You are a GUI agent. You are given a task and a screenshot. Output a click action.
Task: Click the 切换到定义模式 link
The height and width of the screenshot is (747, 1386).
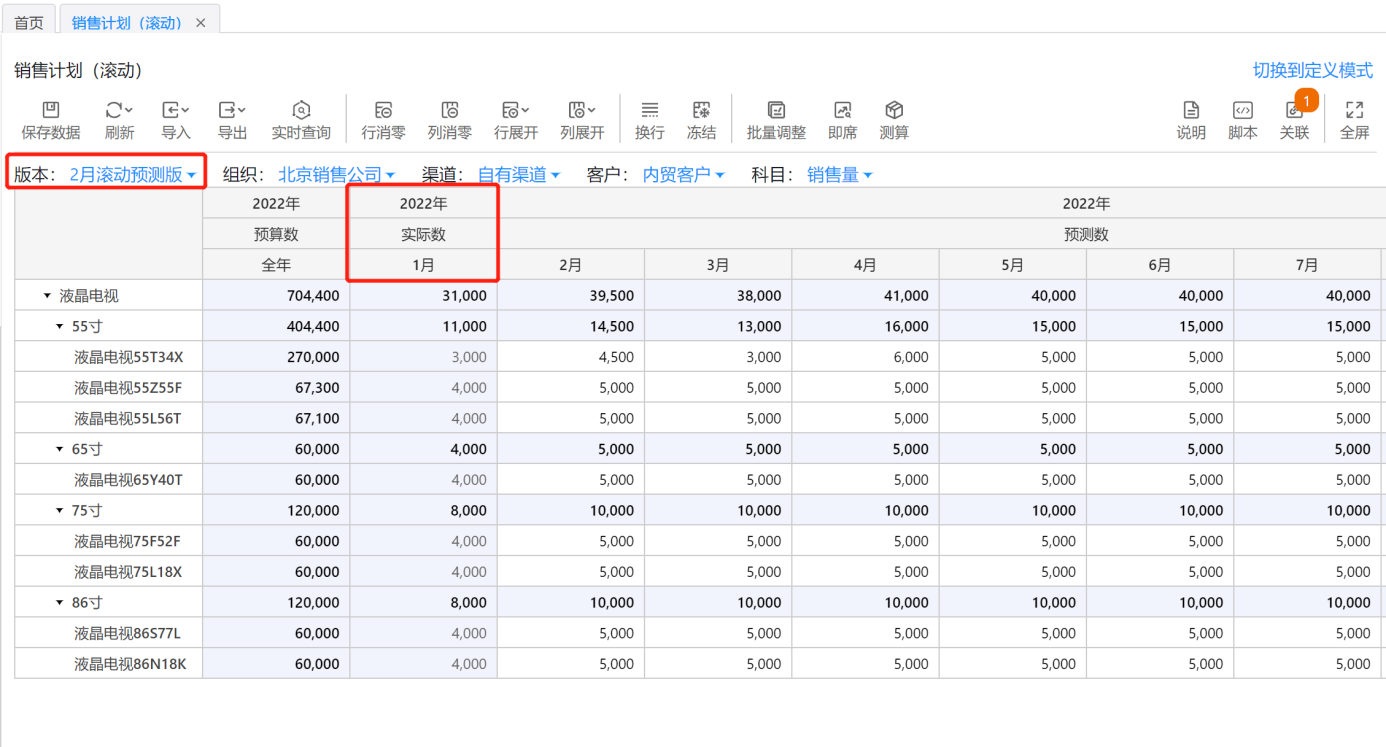click(x=1312, y=71)
